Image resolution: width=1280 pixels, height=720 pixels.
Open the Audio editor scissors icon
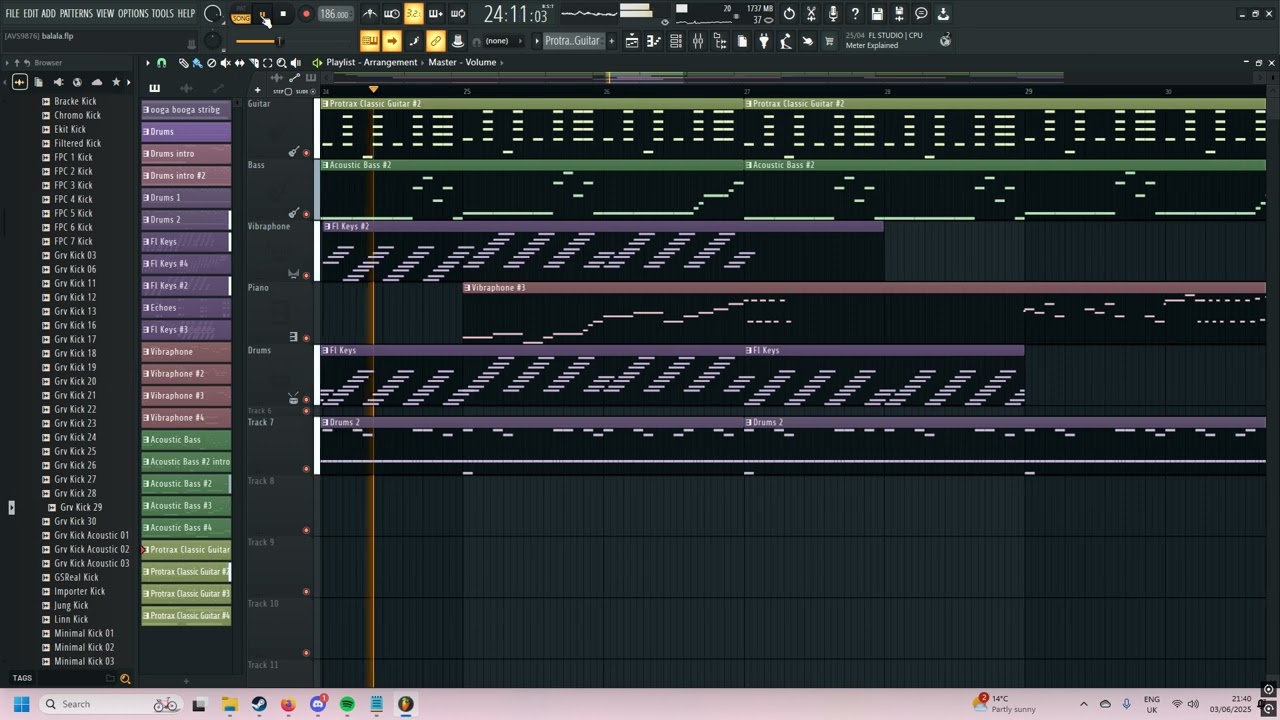(811, 14)
